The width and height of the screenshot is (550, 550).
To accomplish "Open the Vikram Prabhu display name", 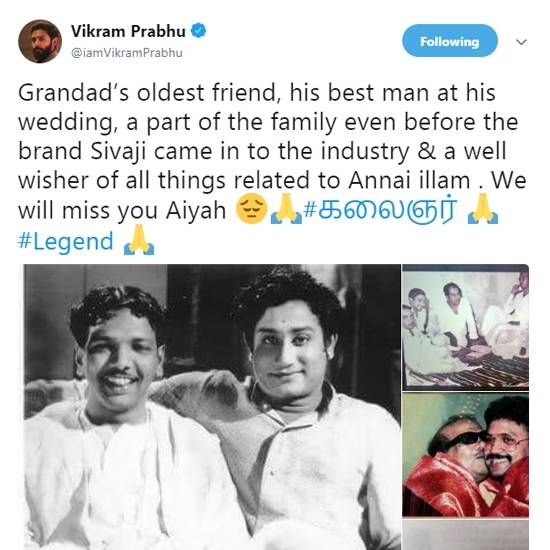I will (x=128, y=31).
